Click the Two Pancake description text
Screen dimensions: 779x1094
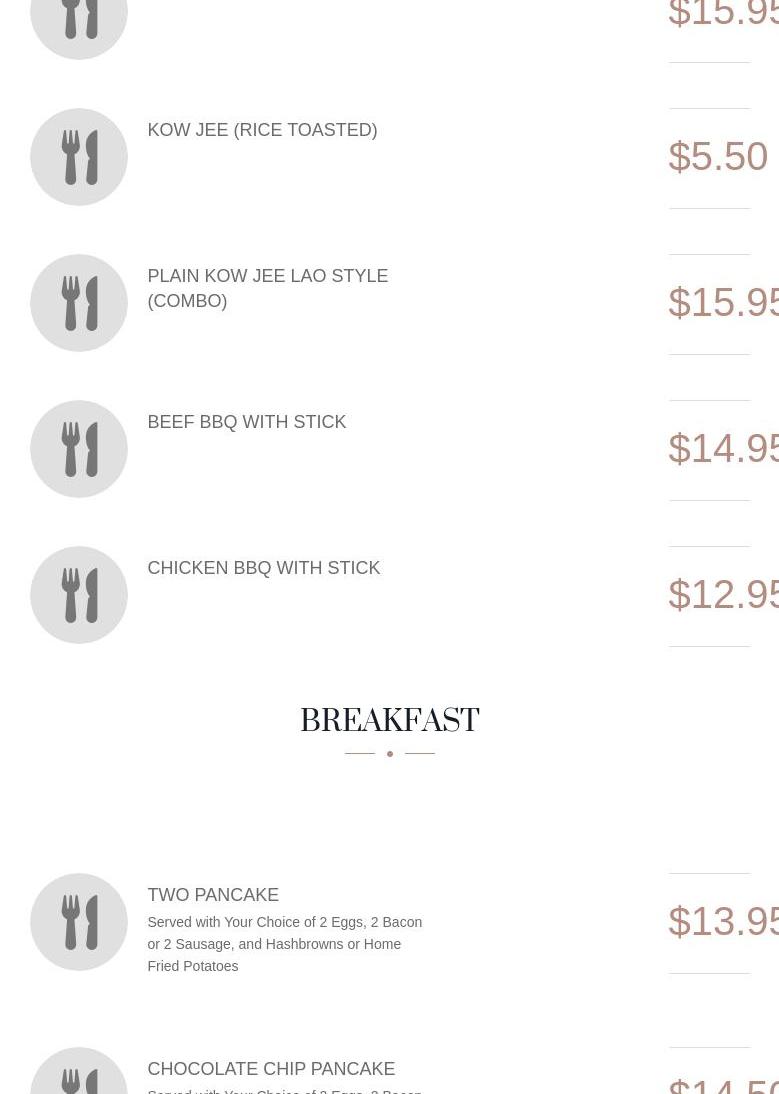[284, 944]
